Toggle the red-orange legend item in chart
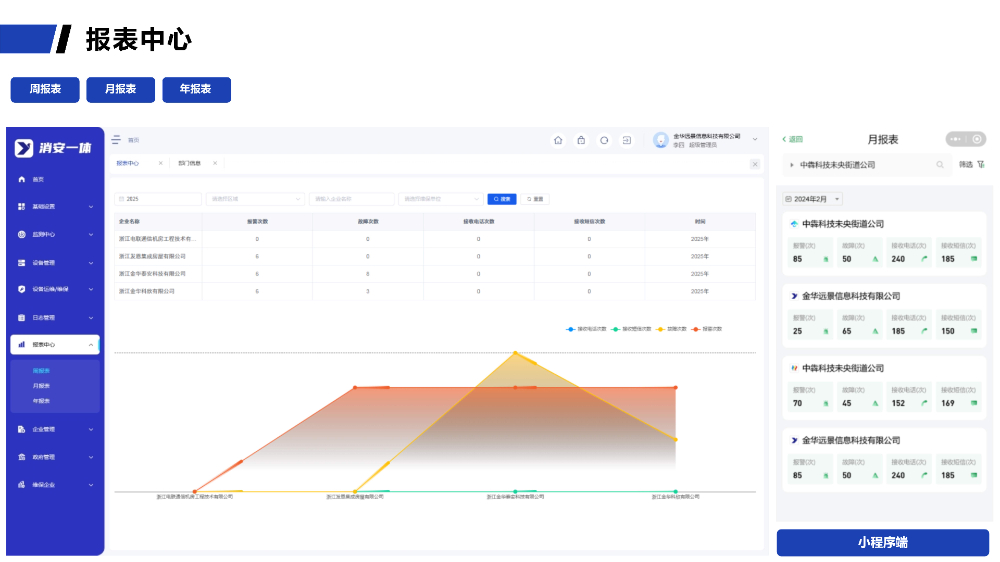This screenshot has width=1000, height=562. point(707,329)
